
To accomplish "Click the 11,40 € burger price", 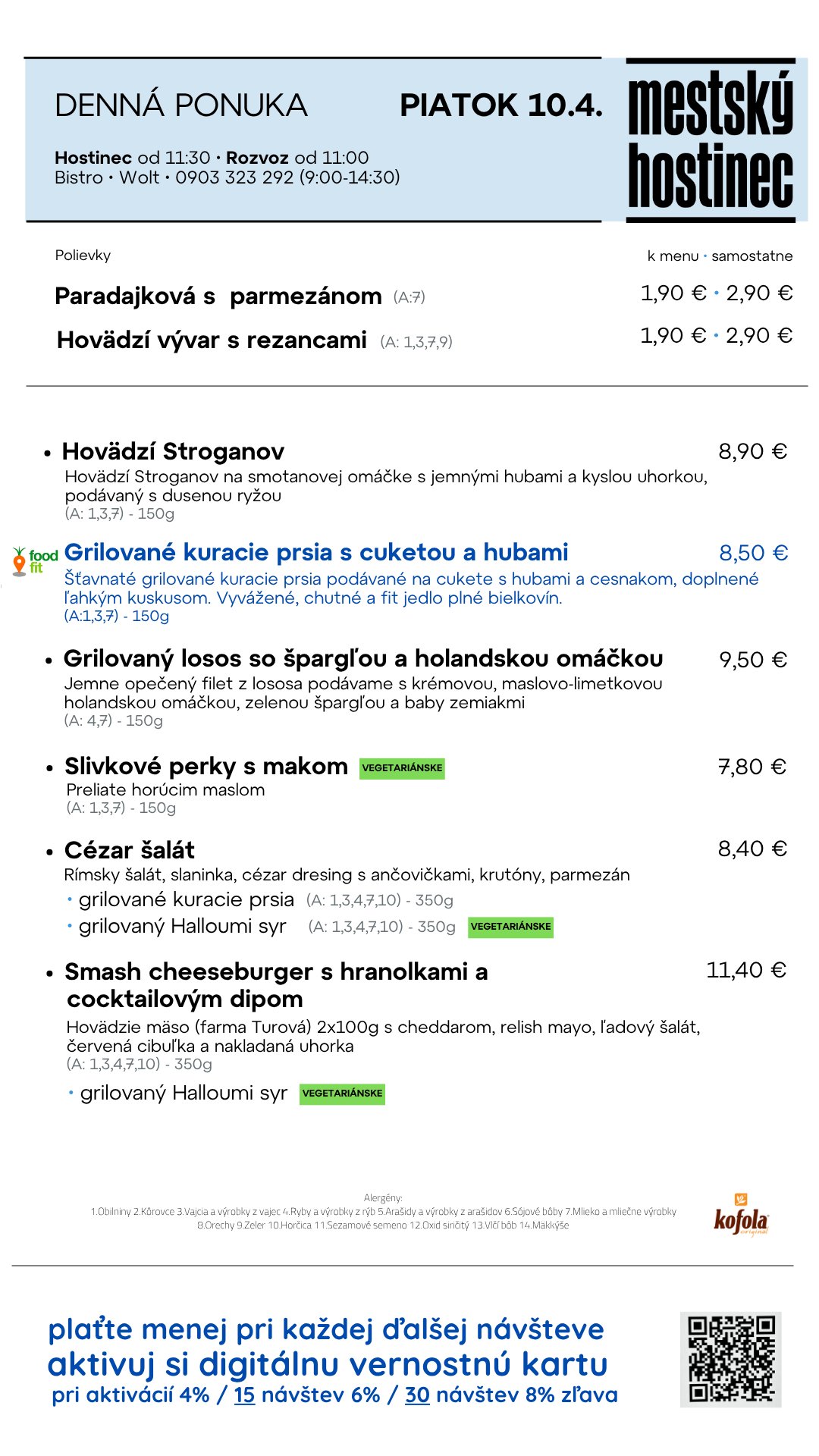I will (x=746, y=970).
